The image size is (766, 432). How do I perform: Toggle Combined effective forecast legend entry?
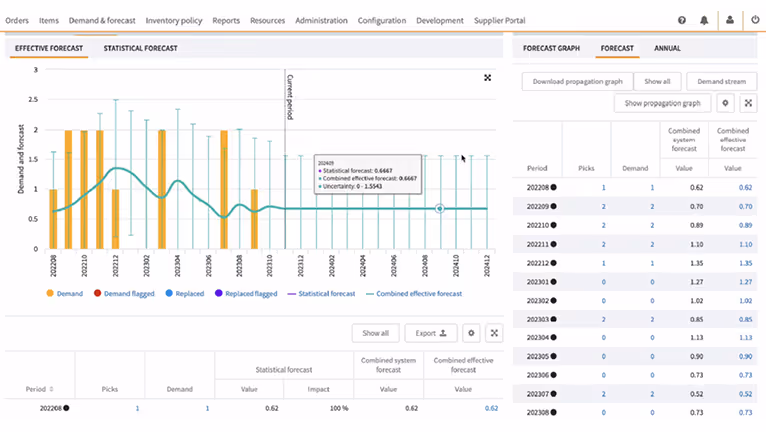pos(414,294)
